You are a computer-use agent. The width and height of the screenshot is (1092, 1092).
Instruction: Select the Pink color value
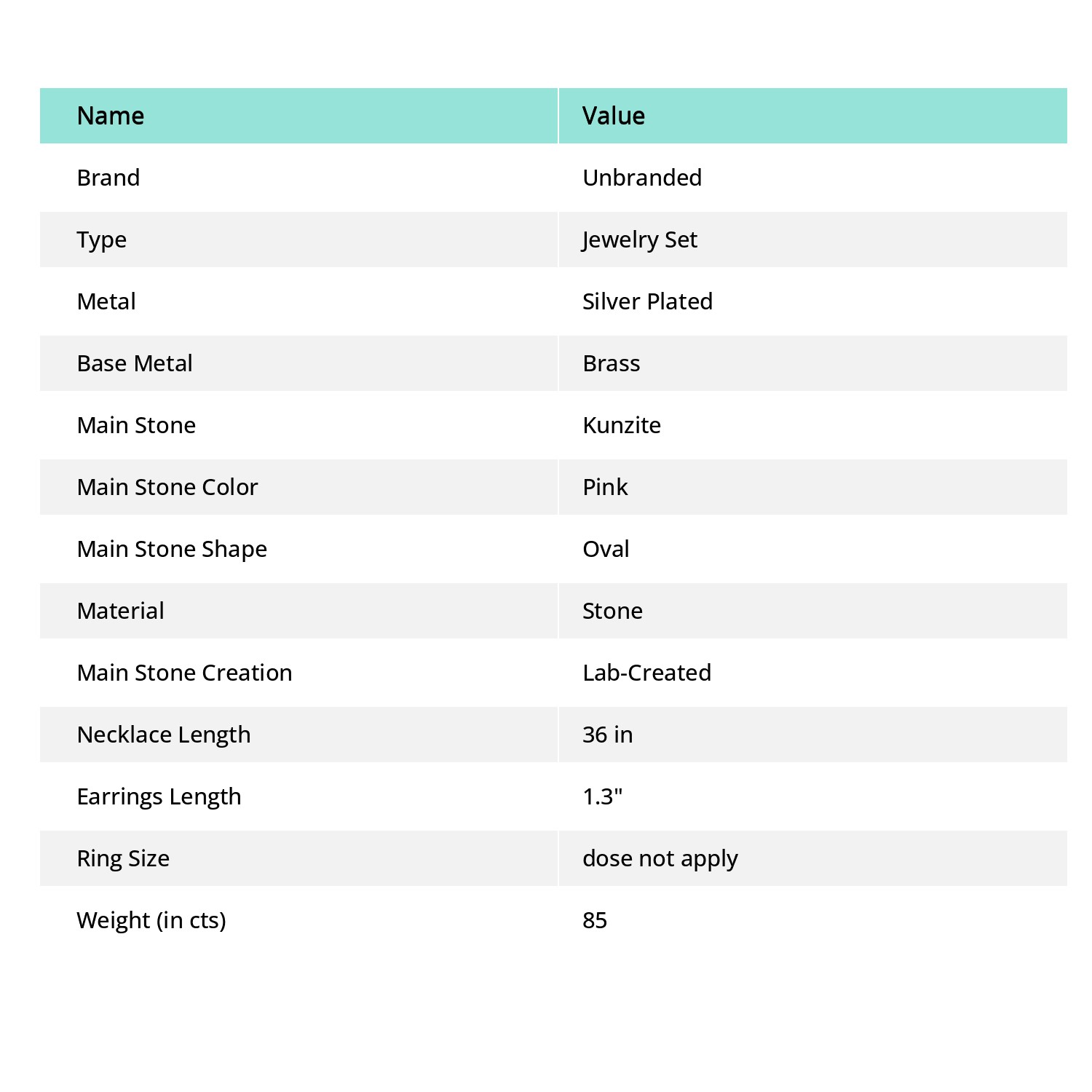click(x=605, y=487)
